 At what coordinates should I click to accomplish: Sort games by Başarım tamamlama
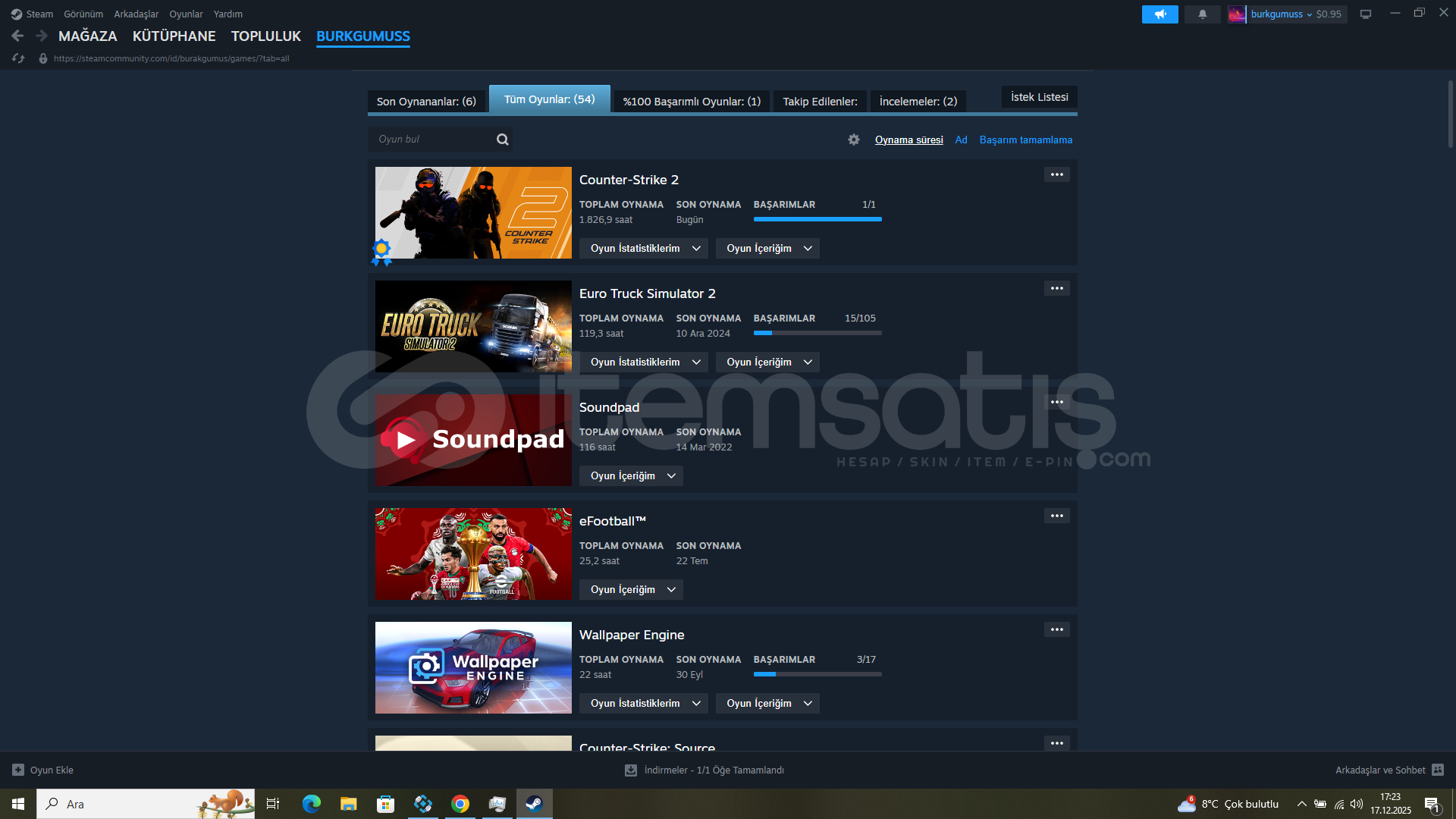[1025, 140]
